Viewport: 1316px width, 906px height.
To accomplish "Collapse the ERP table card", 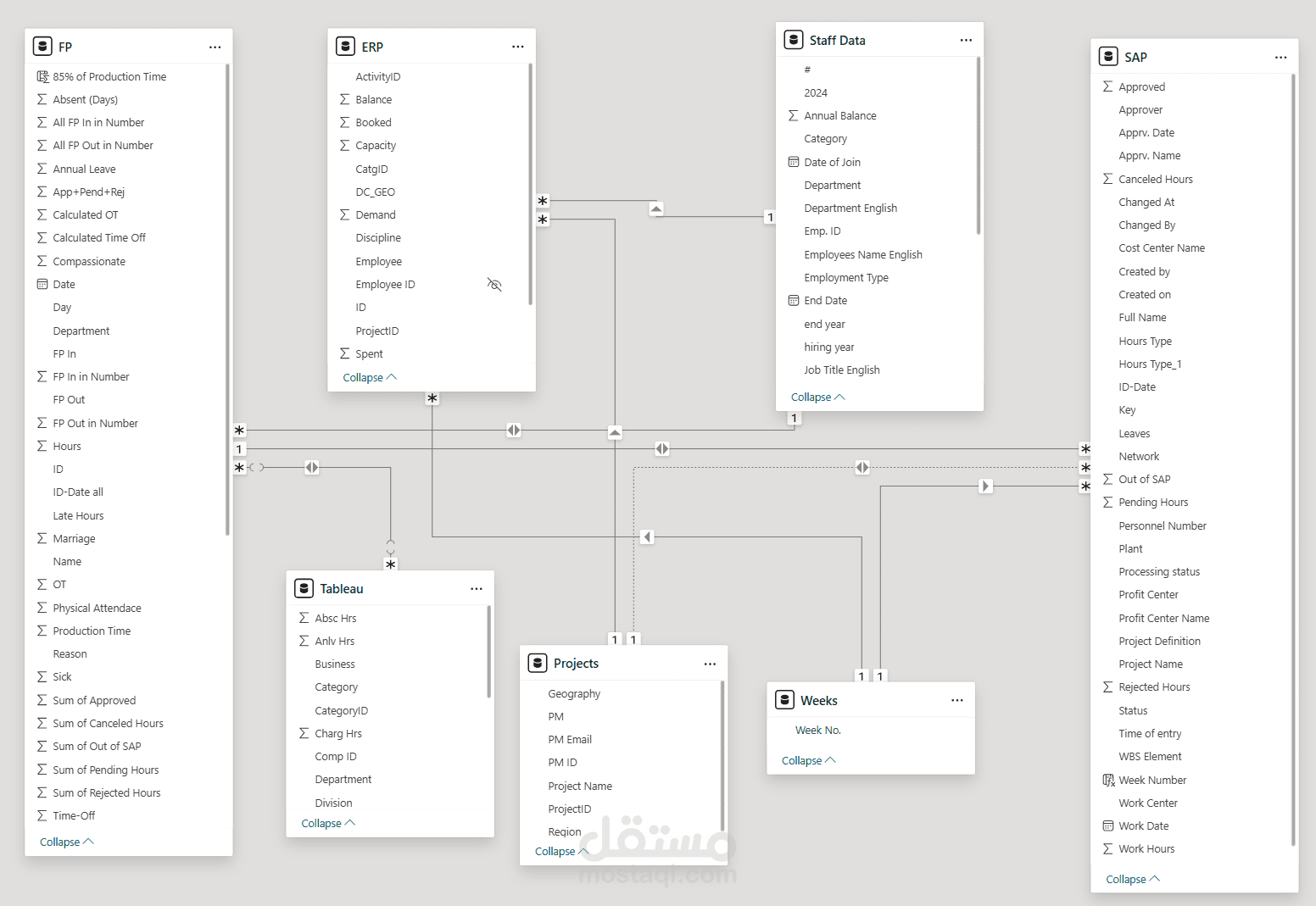I will click(370, 377).
